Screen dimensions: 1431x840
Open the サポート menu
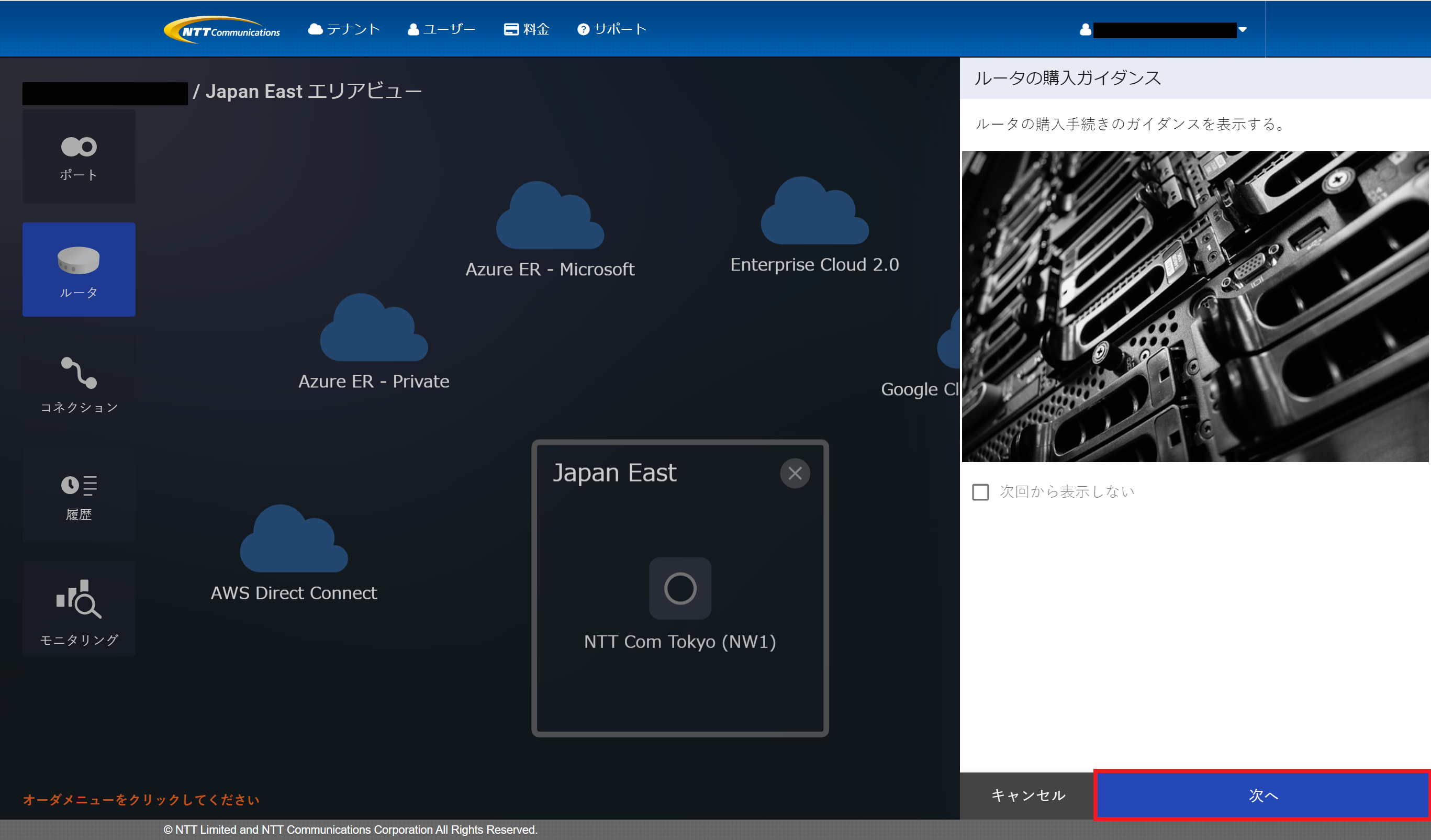coord(611,29)
